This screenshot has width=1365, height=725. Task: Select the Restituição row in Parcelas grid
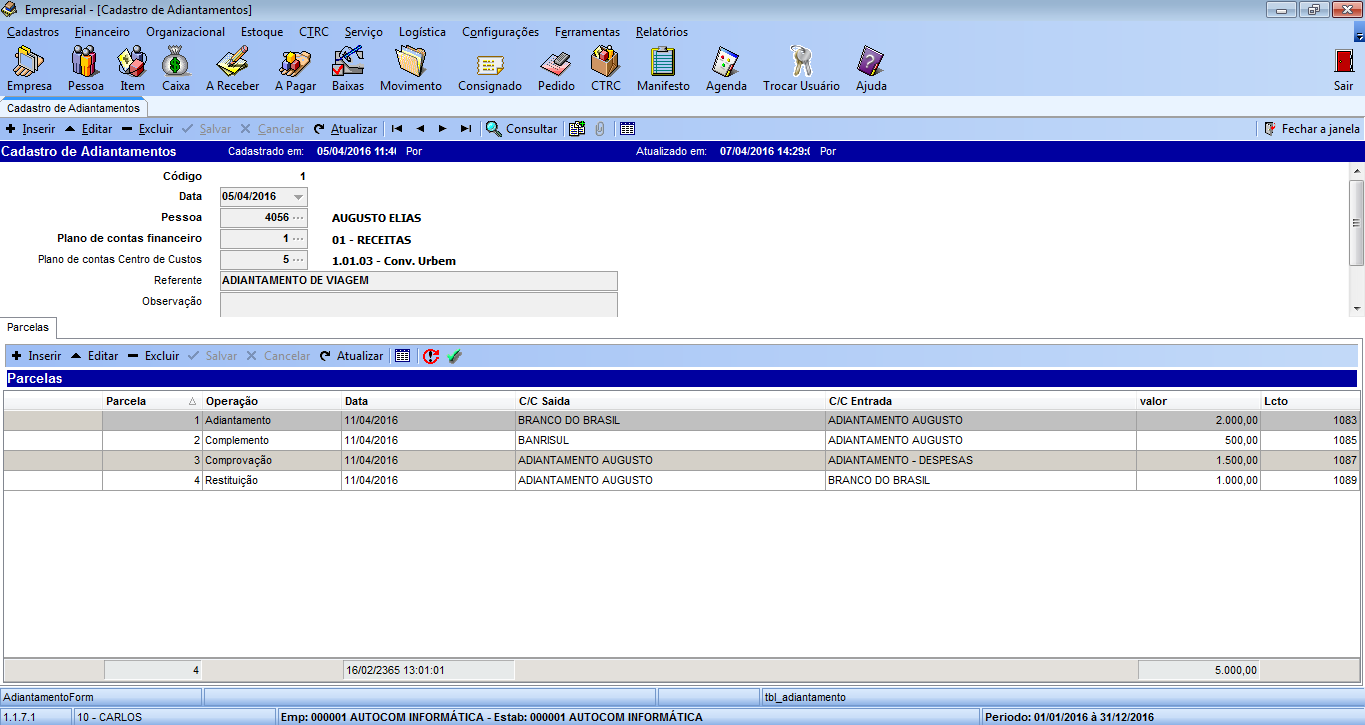pos(232,481)
